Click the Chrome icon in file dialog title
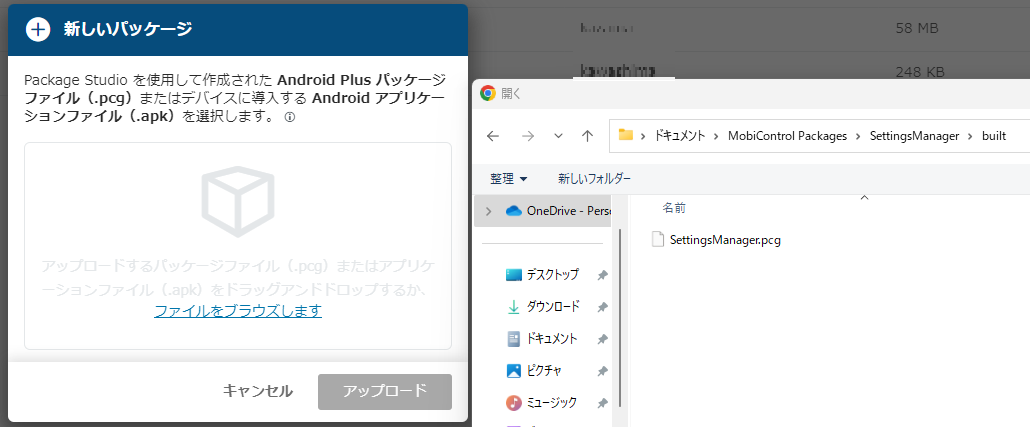1030x427 pixels. [x=487, y=93]
